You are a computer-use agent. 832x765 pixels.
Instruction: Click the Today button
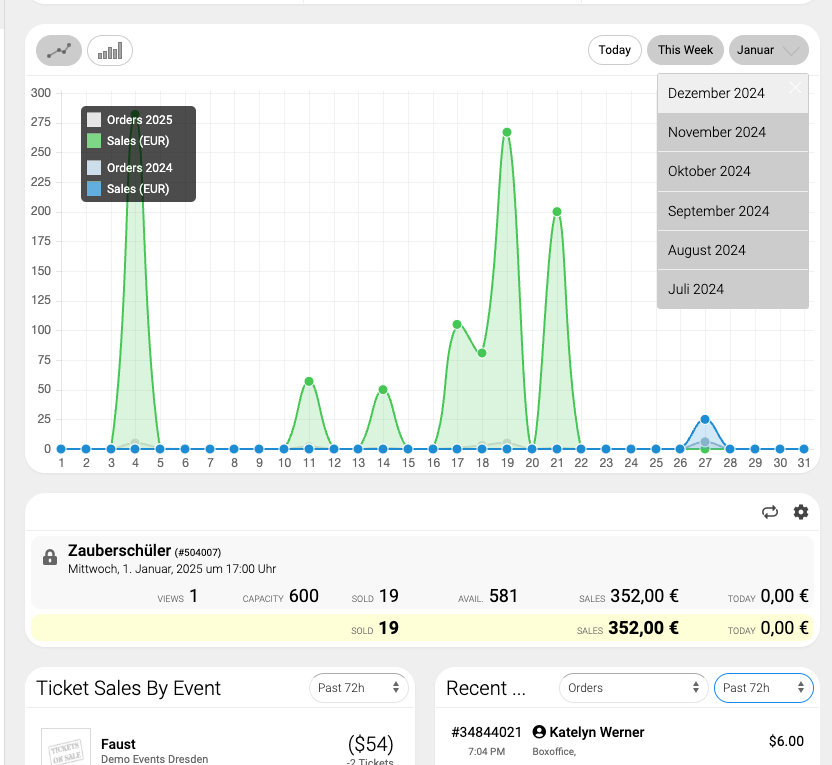point(614,50)
